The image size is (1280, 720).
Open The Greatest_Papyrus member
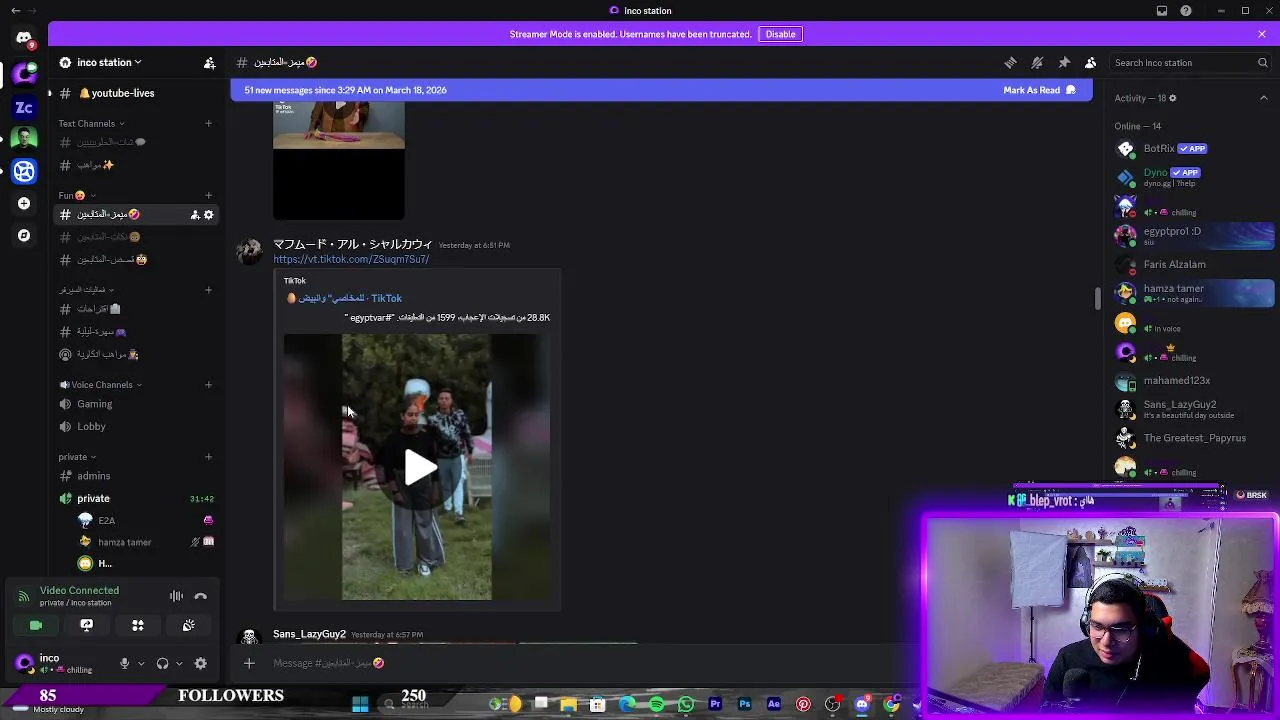pyautogui.click(x=1194, y=438)
